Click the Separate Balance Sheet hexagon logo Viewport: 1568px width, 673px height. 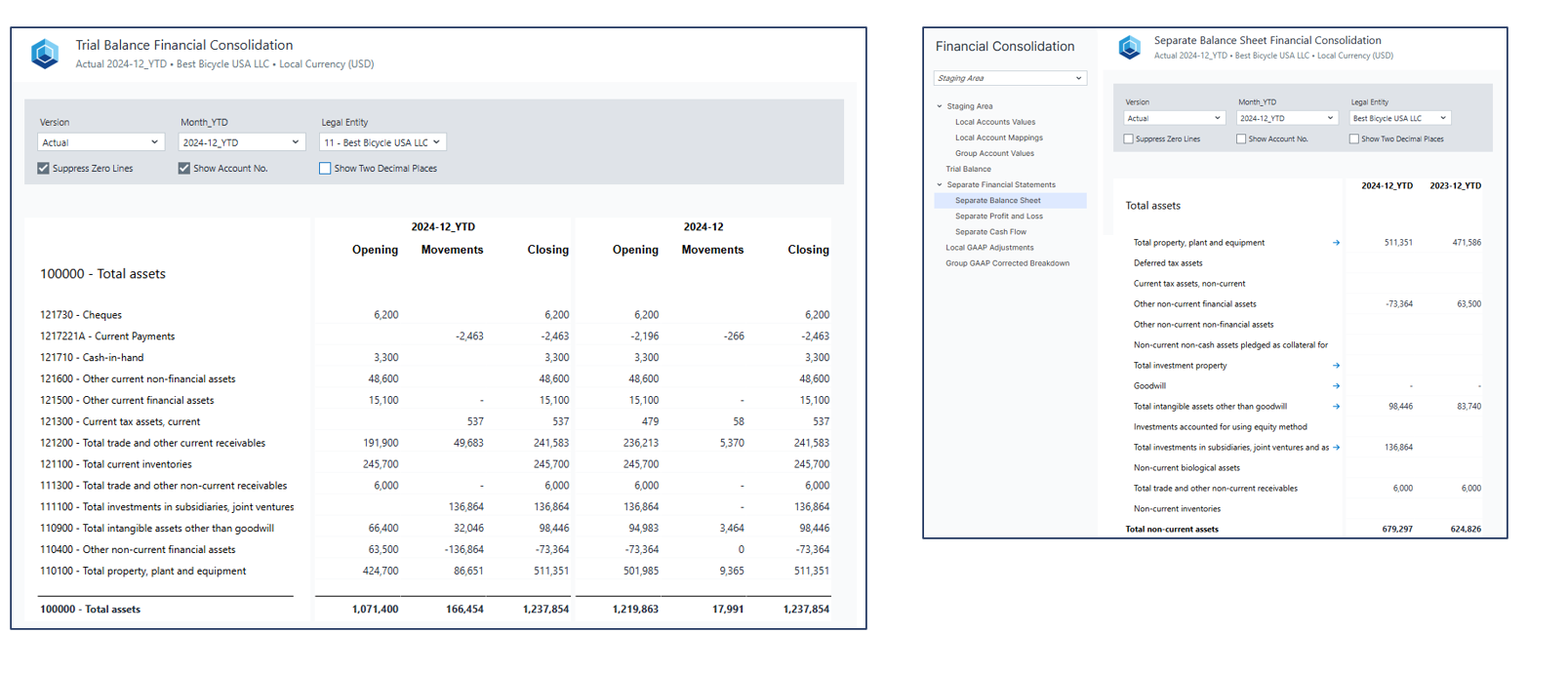click(x=1130, y=48)
